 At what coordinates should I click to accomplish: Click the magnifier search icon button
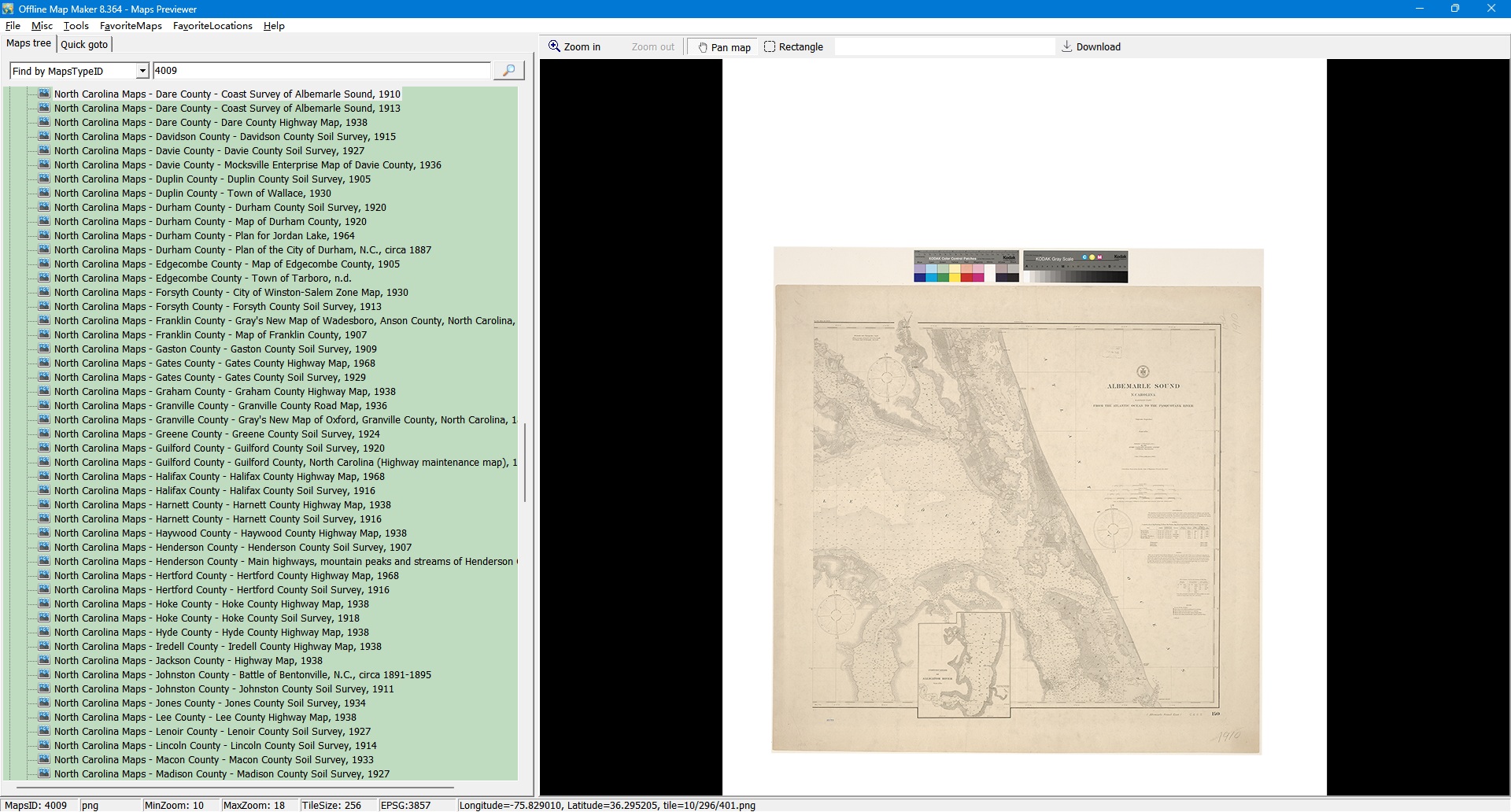[508, 71]
